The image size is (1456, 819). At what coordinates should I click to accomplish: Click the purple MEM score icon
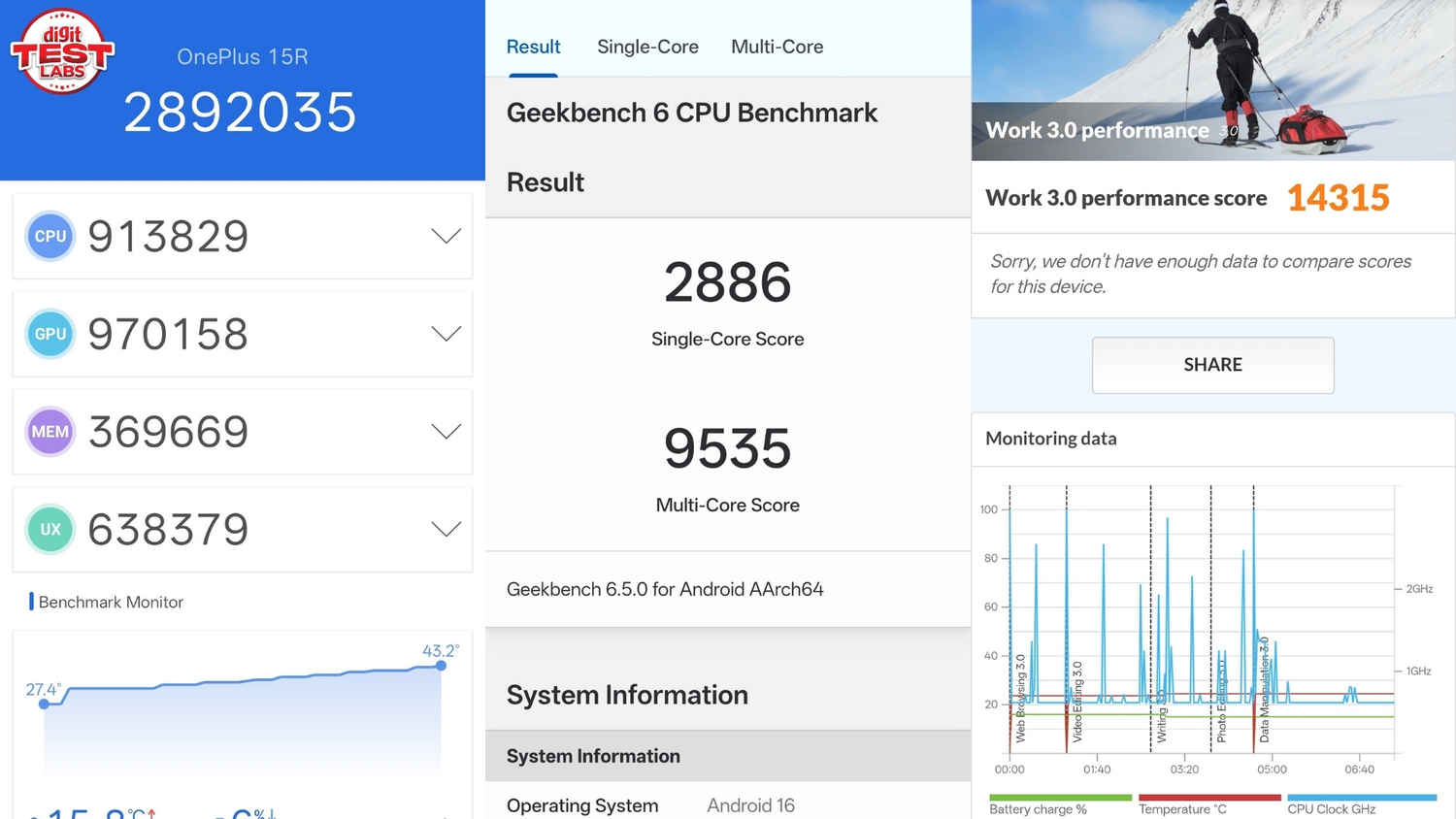click(x=50, y=432)
